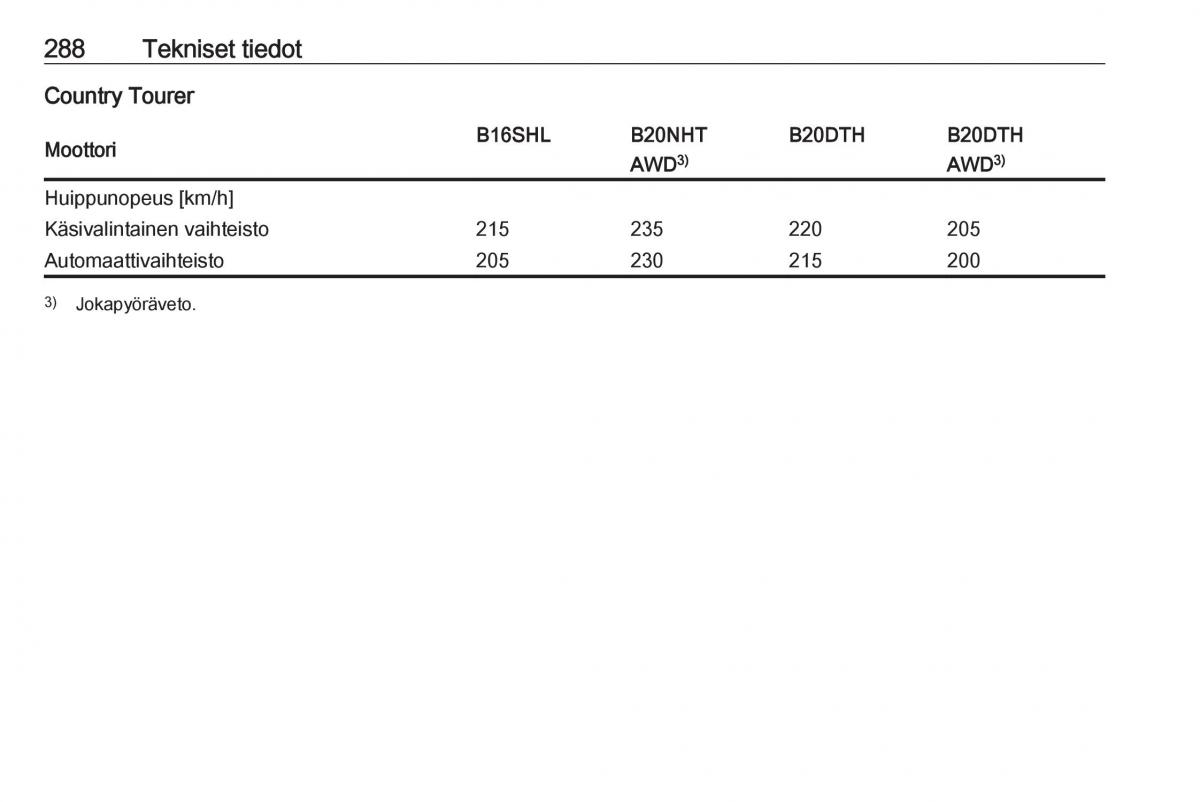Click automatic gearbox value 230
This screenshot has width=1200, height=802.
pyautogui.click(x=647, y=260)
